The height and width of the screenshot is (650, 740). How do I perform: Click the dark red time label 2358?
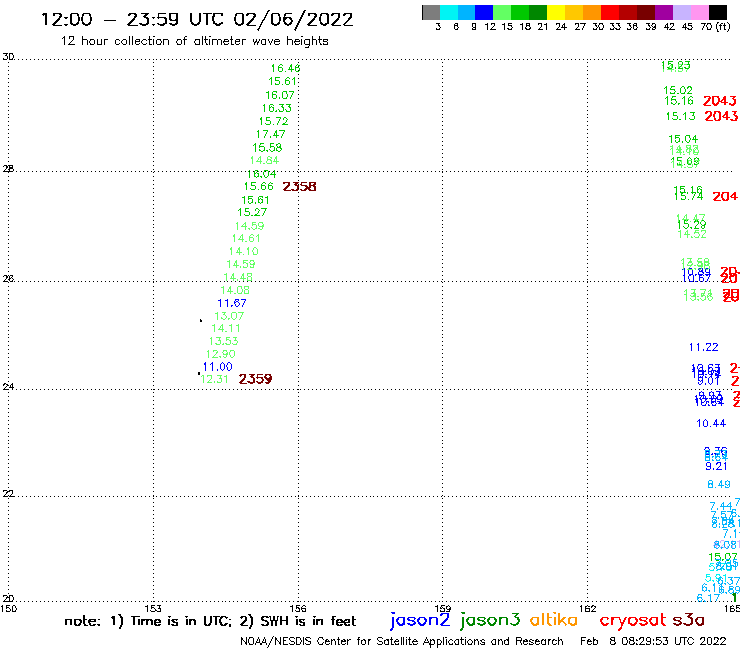point(299,186)
